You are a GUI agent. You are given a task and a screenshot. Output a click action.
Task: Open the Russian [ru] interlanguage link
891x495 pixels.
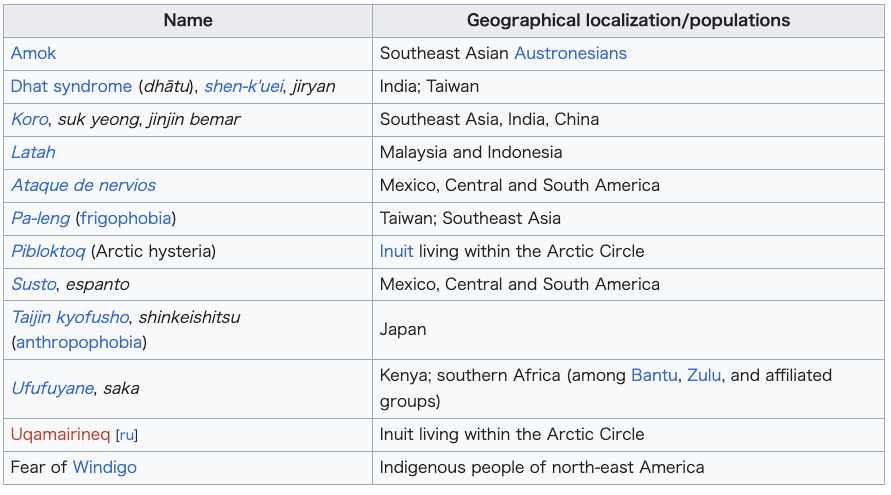pos(127,435)
